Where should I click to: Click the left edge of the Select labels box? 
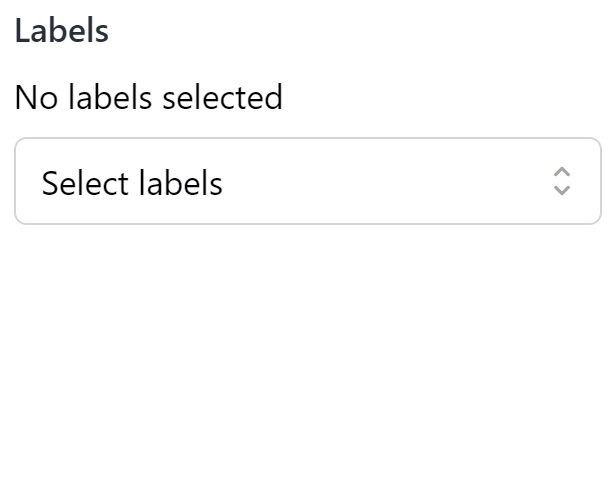(x=24, y=182)
